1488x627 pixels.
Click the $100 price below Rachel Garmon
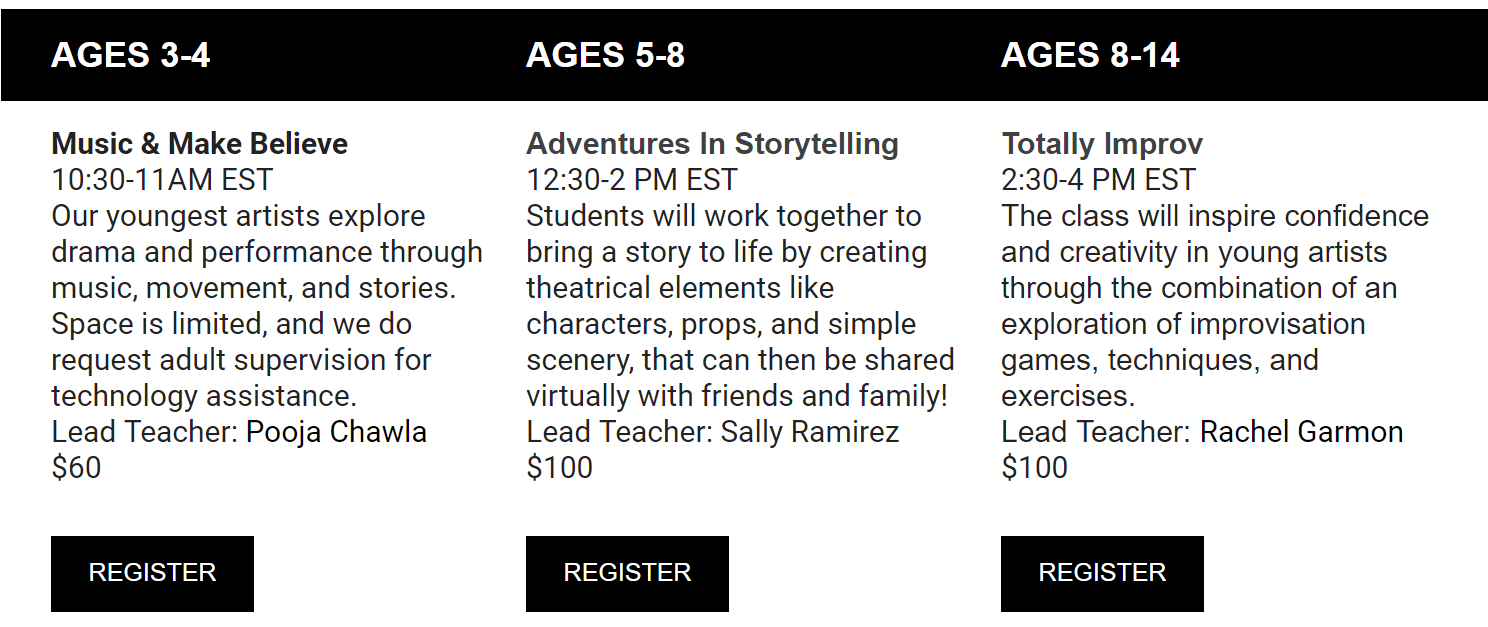pos(1034,468)
